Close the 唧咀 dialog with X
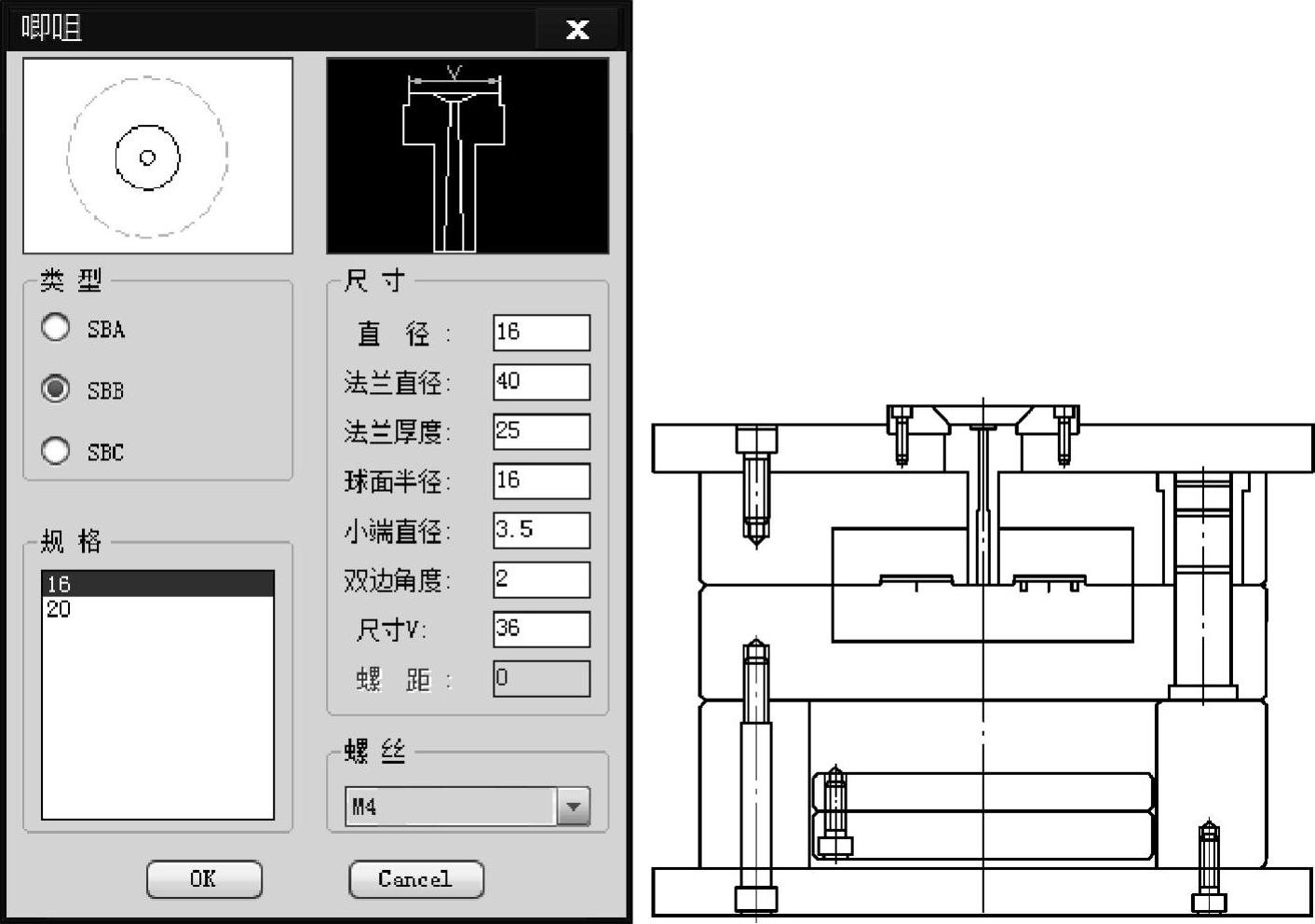 (577, 29)
